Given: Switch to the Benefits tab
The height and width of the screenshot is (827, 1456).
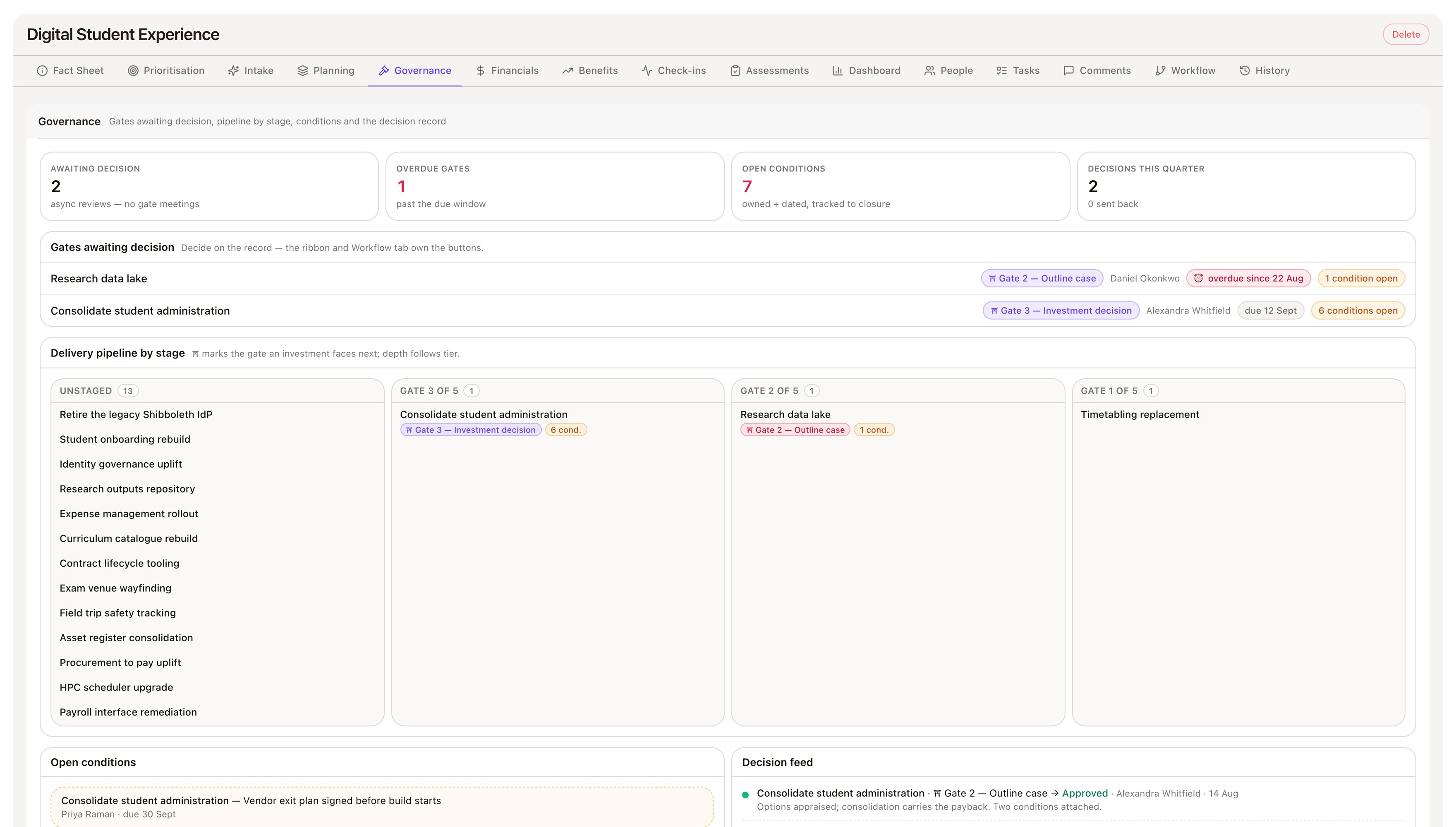Looking at the screenshot, I should coord(590,70).
